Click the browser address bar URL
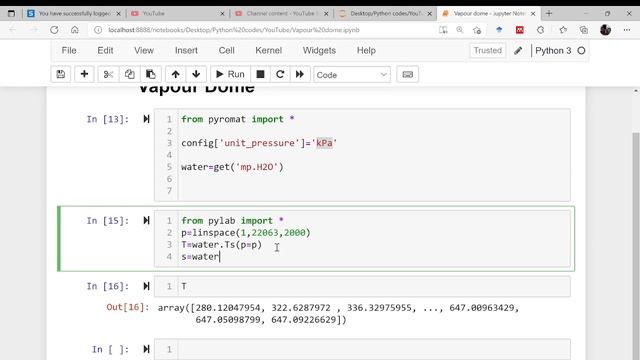Screen dimensions: 640x360 (x=234, y=30)
